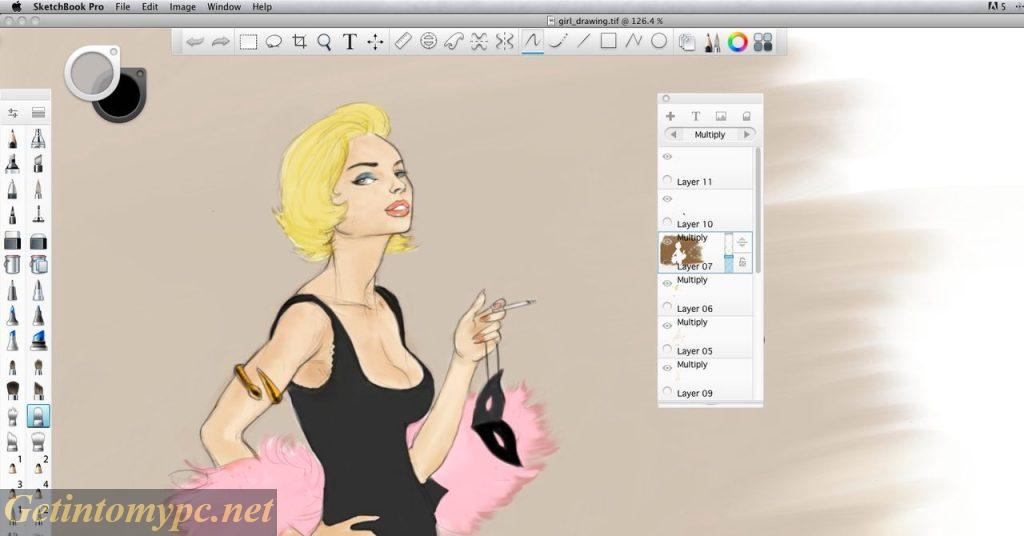Image resolution: width=1024 pixels, height=536 pixels.
Task: Select the straight Line draw tool
Action: (x=583, y=41)
